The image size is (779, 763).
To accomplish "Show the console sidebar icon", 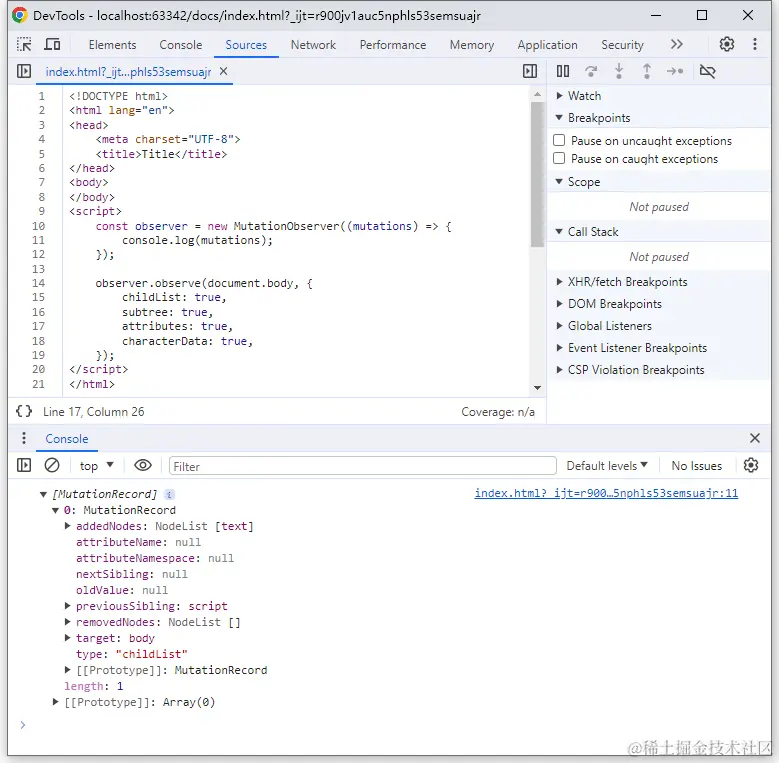I will click(23, 465).
